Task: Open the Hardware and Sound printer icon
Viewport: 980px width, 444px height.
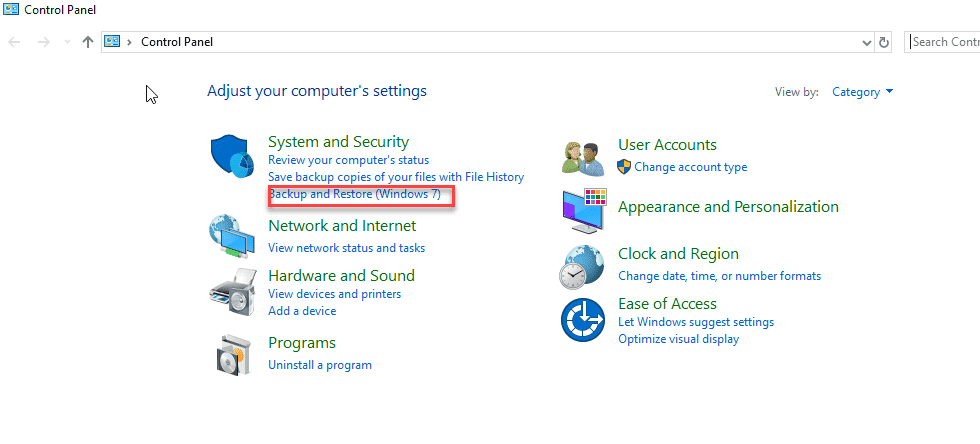Action: tap(233, 294)
